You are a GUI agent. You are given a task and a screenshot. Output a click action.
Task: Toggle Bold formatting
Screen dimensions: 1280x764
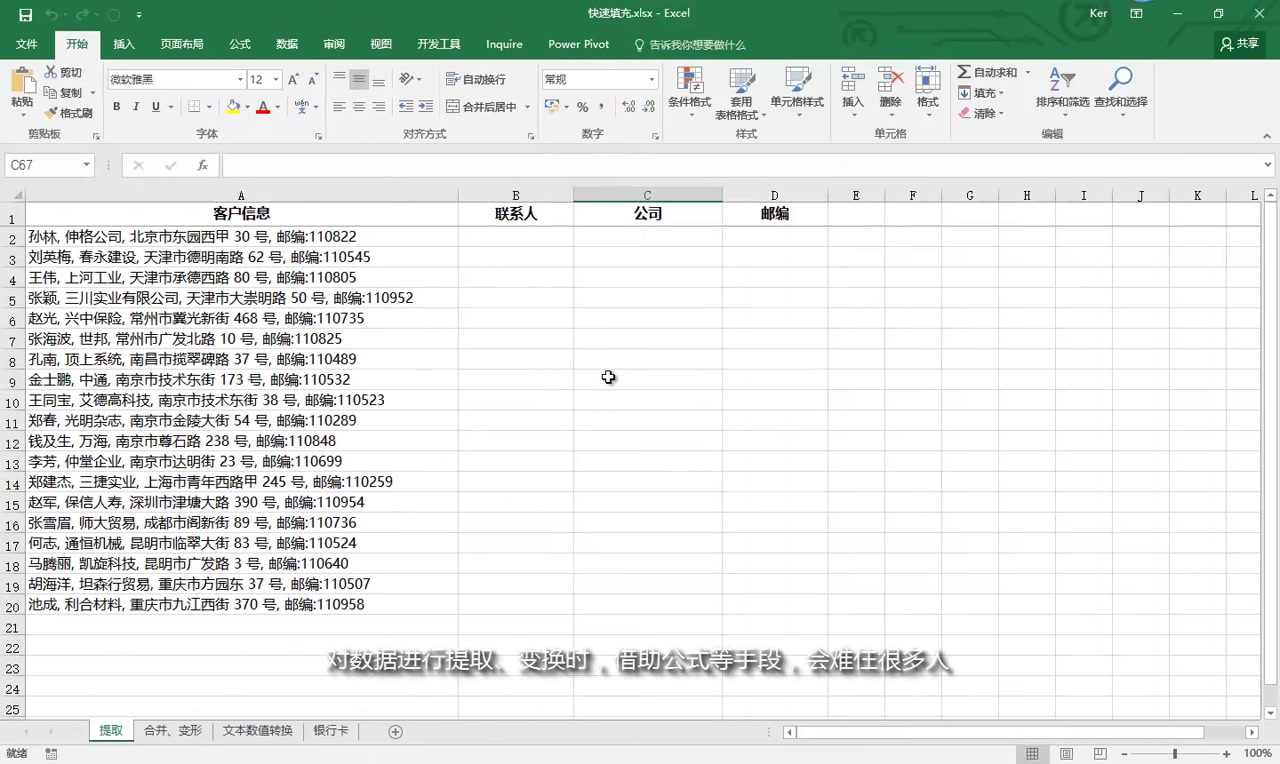tap(116, 107)
